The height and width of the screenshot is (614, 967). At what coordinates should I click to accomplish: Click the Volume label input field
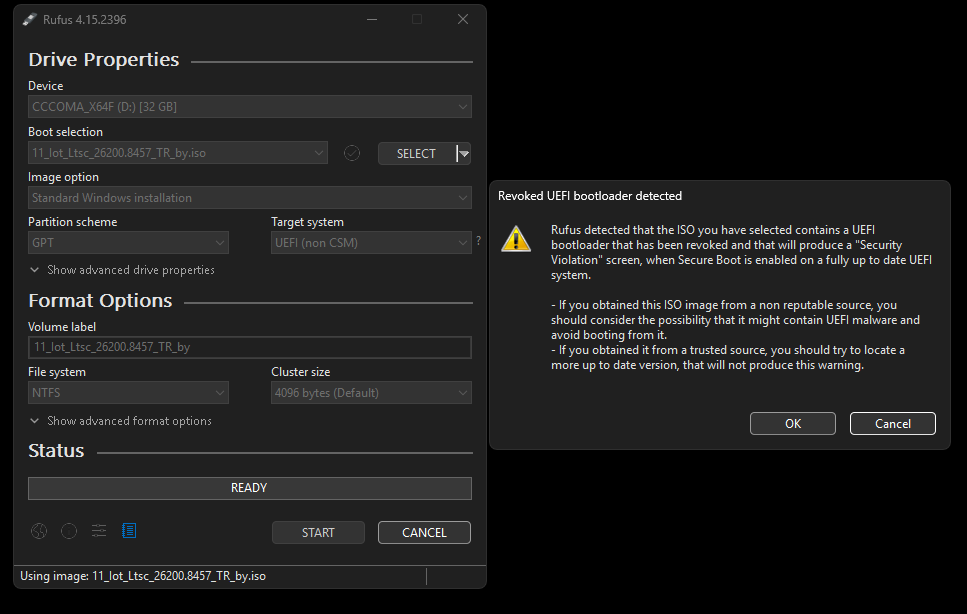coord(250,347)
